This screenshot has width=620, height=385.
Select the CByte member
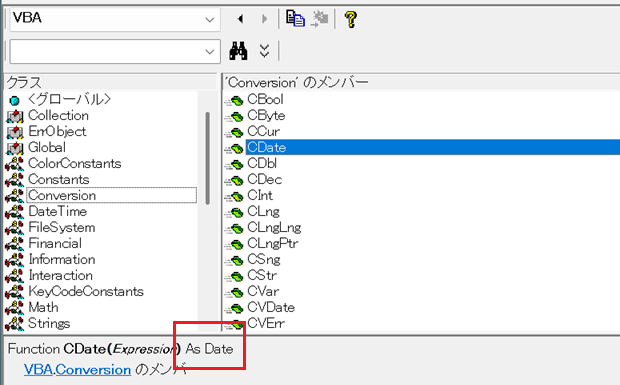[266, 115]
